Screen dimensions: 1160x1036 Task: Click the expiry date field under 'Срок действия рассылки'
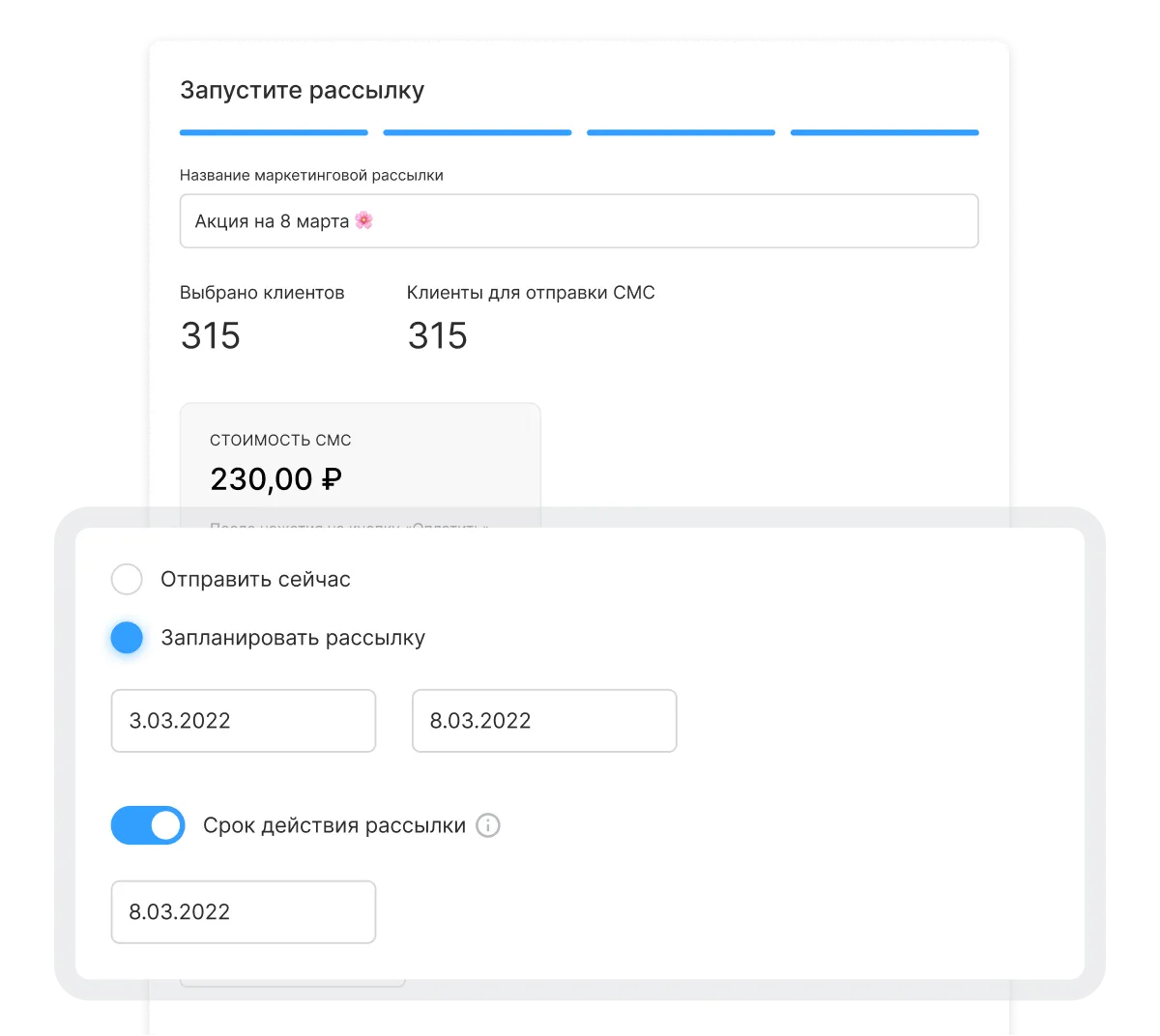point(244,912)
